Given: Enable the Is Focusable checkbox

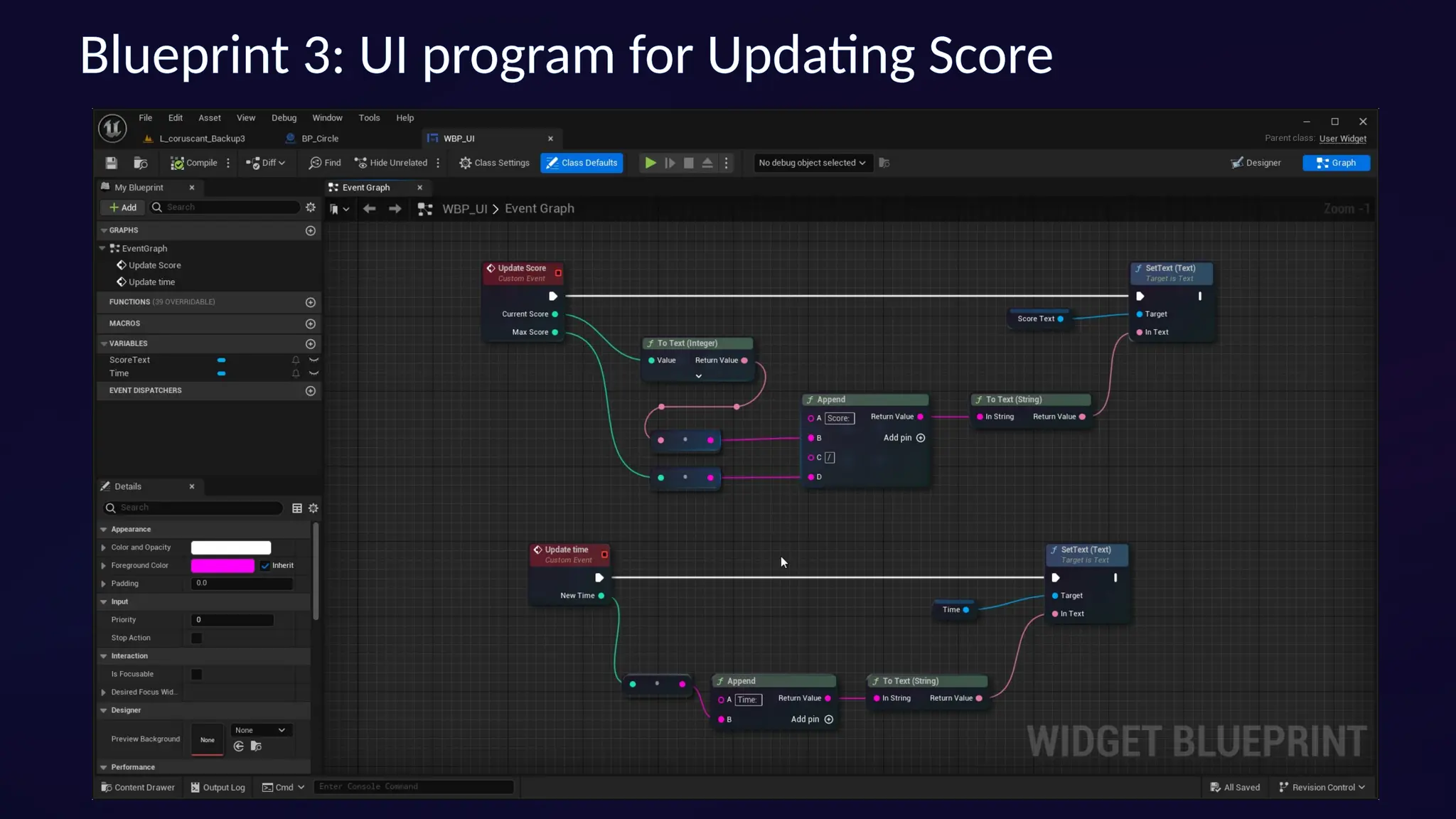Looking at the screenshot, I should [197, 674].
